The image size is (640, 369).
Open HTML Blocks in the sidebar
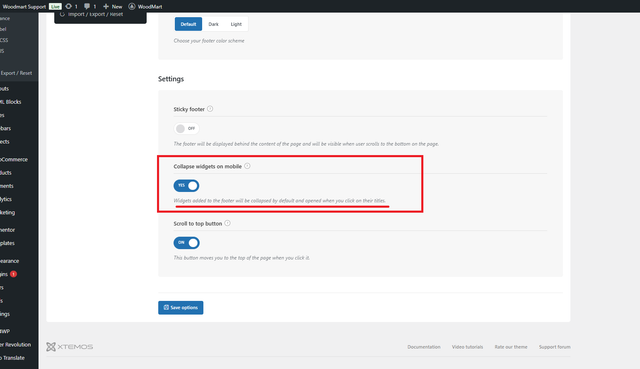coord(11,102)
